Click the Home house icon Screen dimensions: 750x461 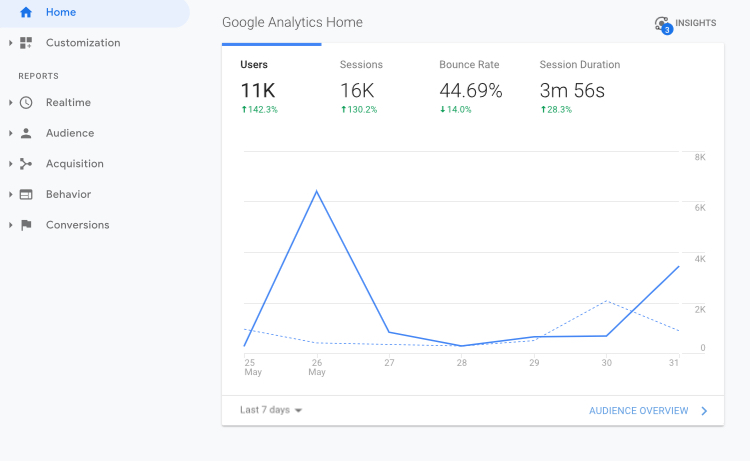click(x=26, y=12)
